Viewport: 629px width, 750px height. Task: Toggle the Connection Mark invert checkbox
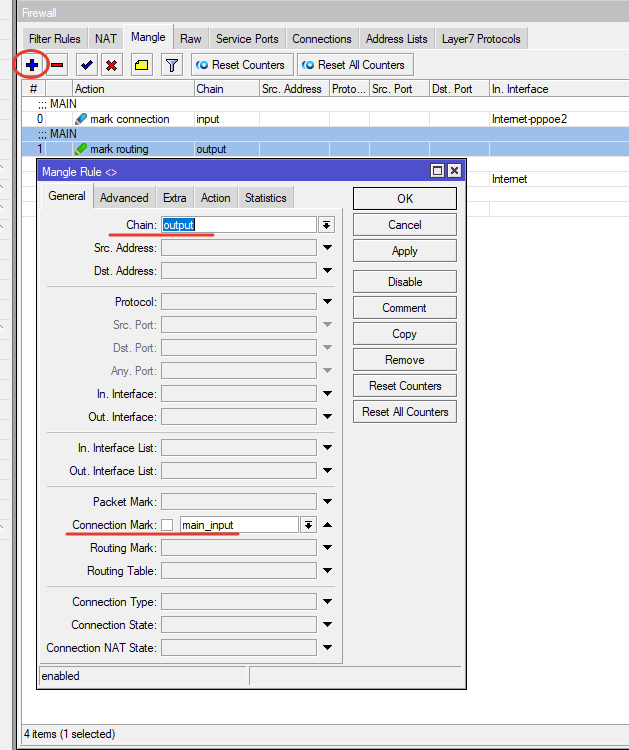[168, 525]
